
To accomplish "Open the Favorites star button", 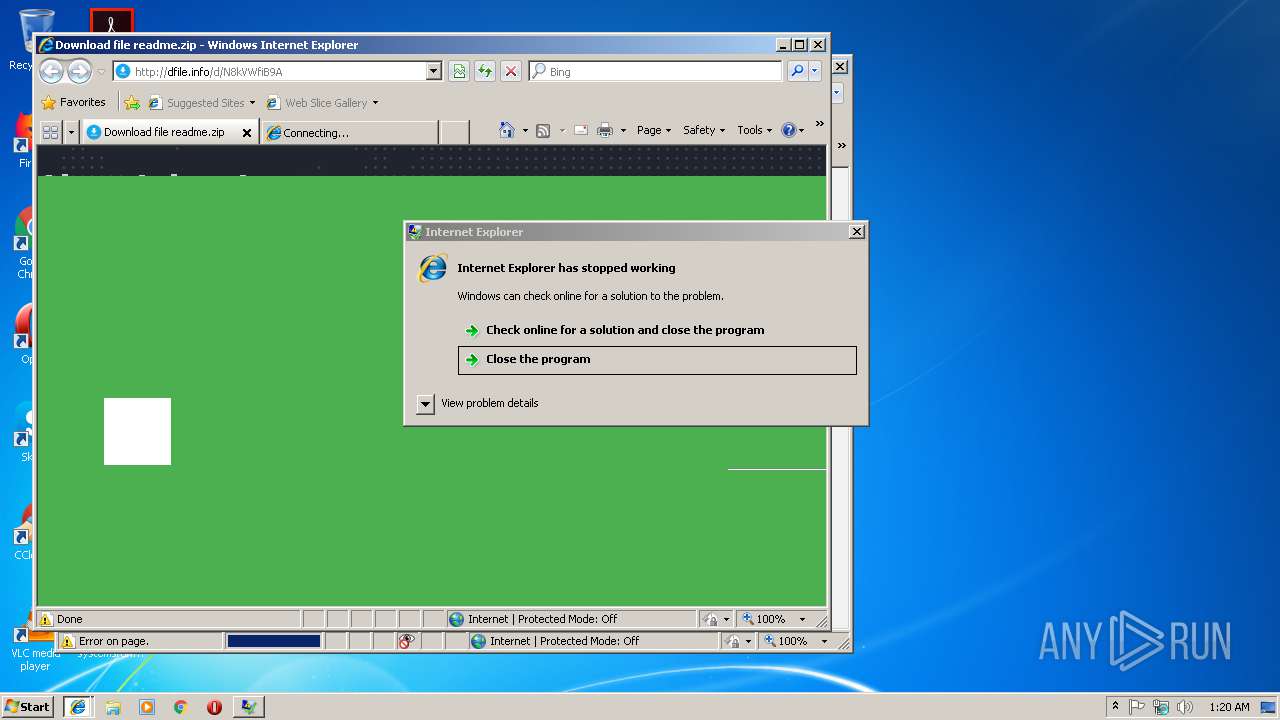I will point(73,102).
